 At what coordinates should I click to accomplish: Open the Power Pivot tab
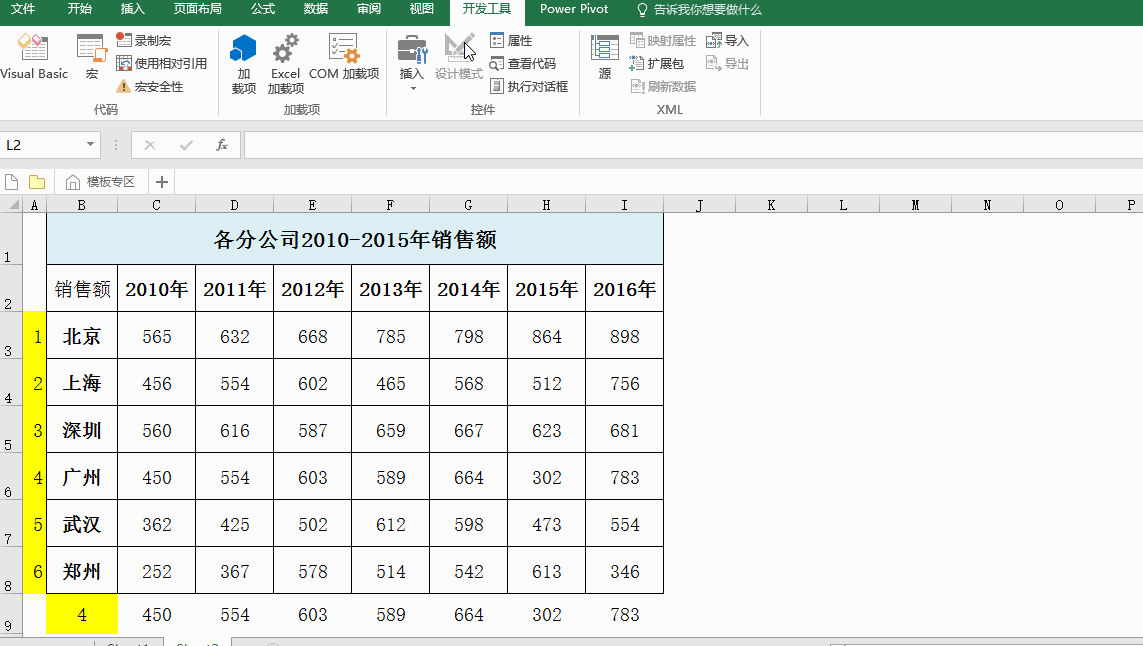(574, 9)
